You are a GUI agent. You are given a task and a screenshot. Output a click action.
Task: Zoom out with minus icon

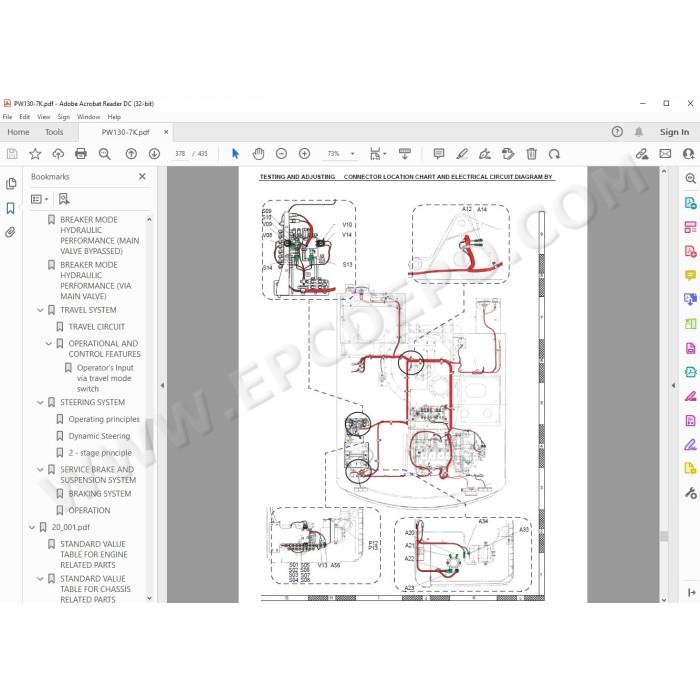point(281,154)
